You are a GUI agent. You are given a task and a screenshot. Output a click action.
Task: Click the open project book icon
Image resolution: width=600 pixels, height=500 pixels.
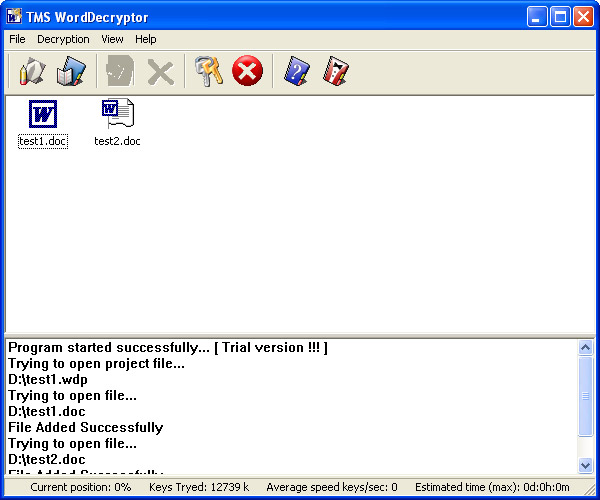[x=71, y=71]
